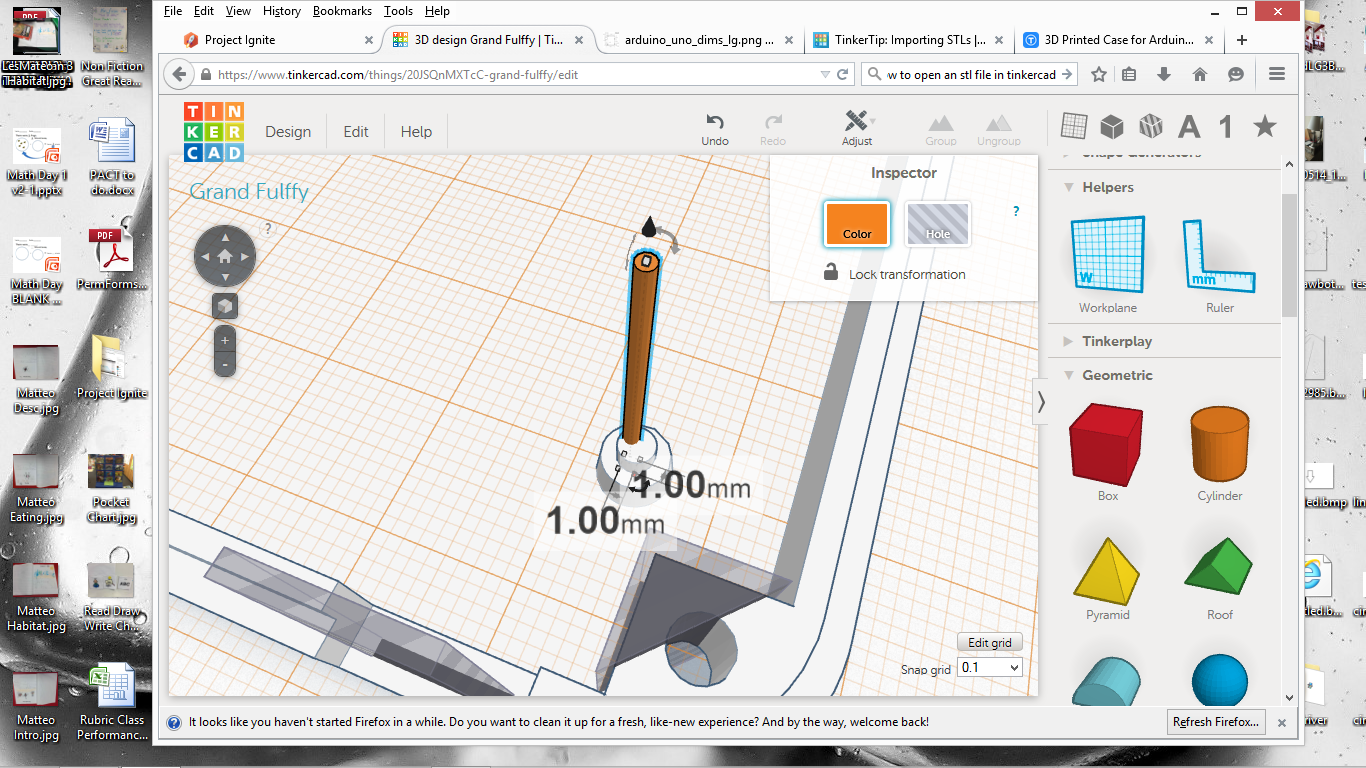Select the solid cube view icon

pos(1111,126)
